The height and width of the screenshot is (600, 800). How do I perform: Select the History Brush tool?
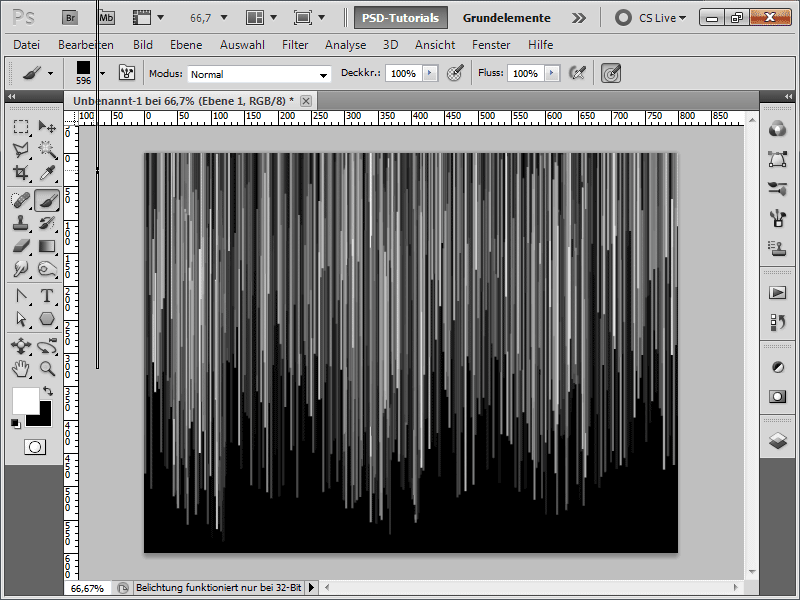[x=47, y=223]
